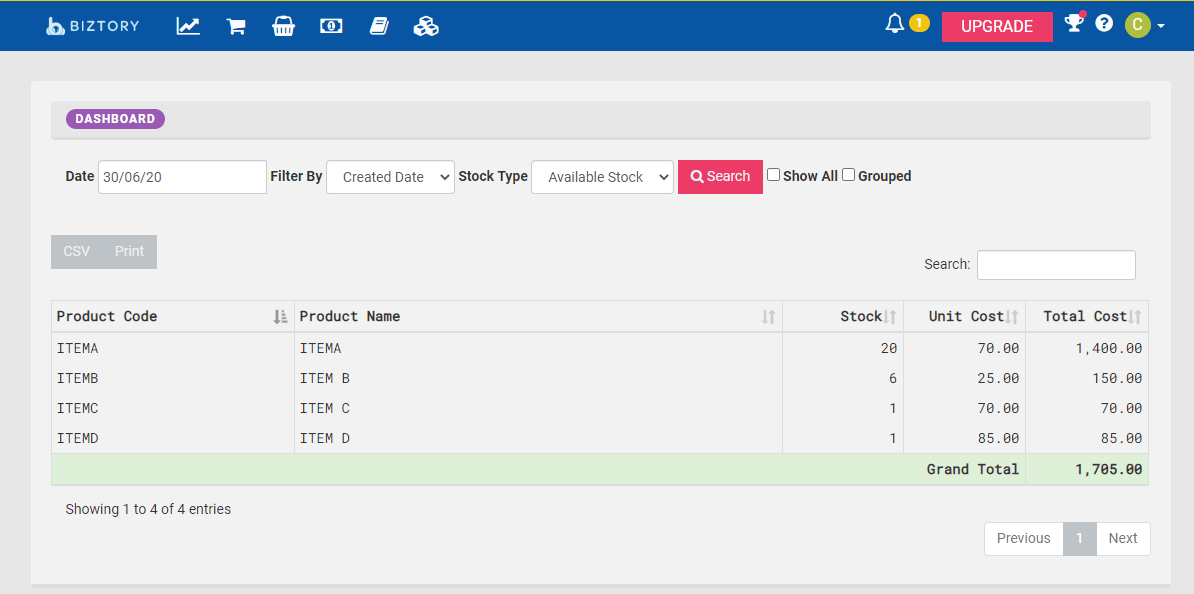
Task: Open the shopping basket icon
Action: [x=283, y=26]
